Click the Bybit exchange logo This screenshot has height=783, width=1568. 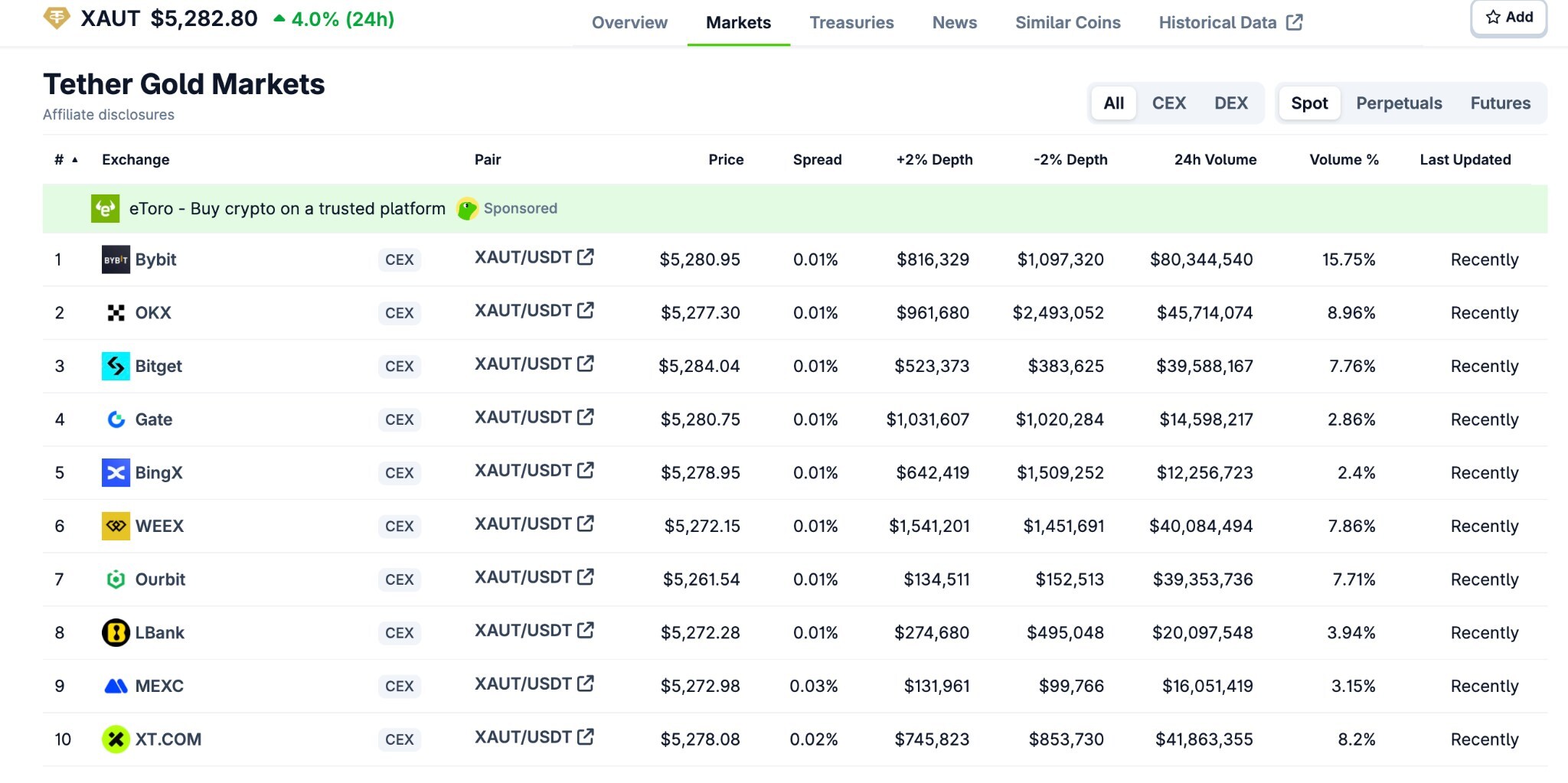point(115,259)
